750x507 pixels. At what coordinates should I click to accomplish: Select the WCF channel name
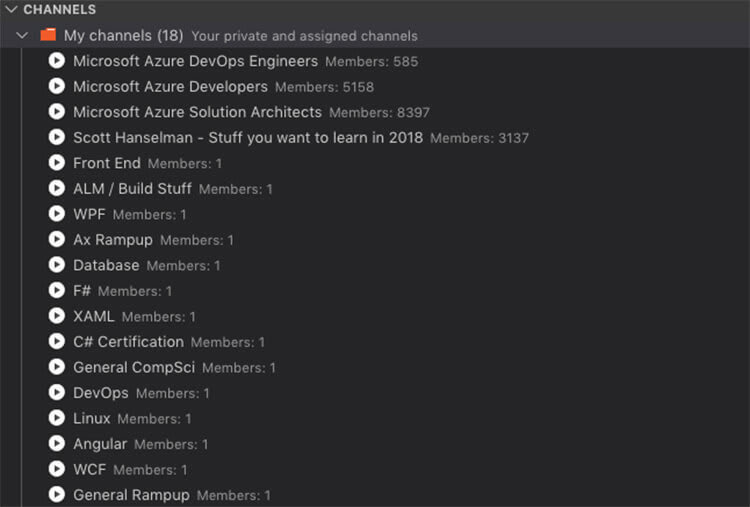point(89,469)
